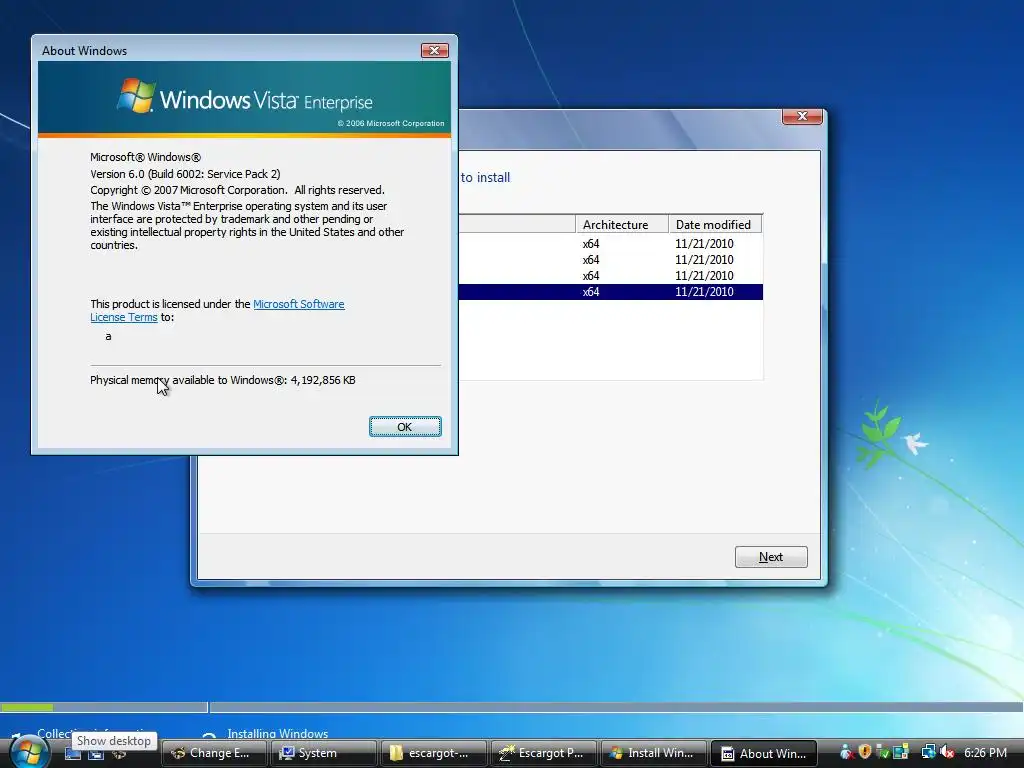Select the highlighted x64 row dated 11/21/2010
Image resolution: width=1024 pixels, height=768 pixels.
coord(611,292)
